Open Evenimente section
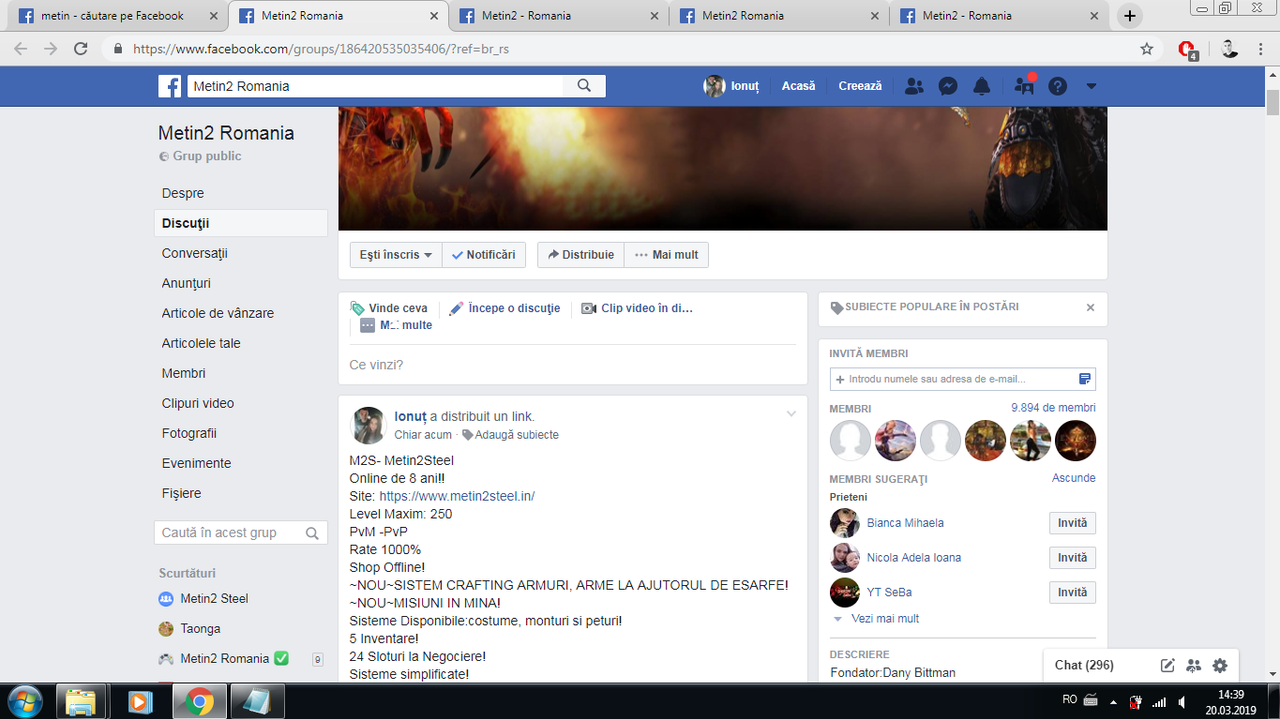This screenshot has height=719, width=1280. coord(196,463)
